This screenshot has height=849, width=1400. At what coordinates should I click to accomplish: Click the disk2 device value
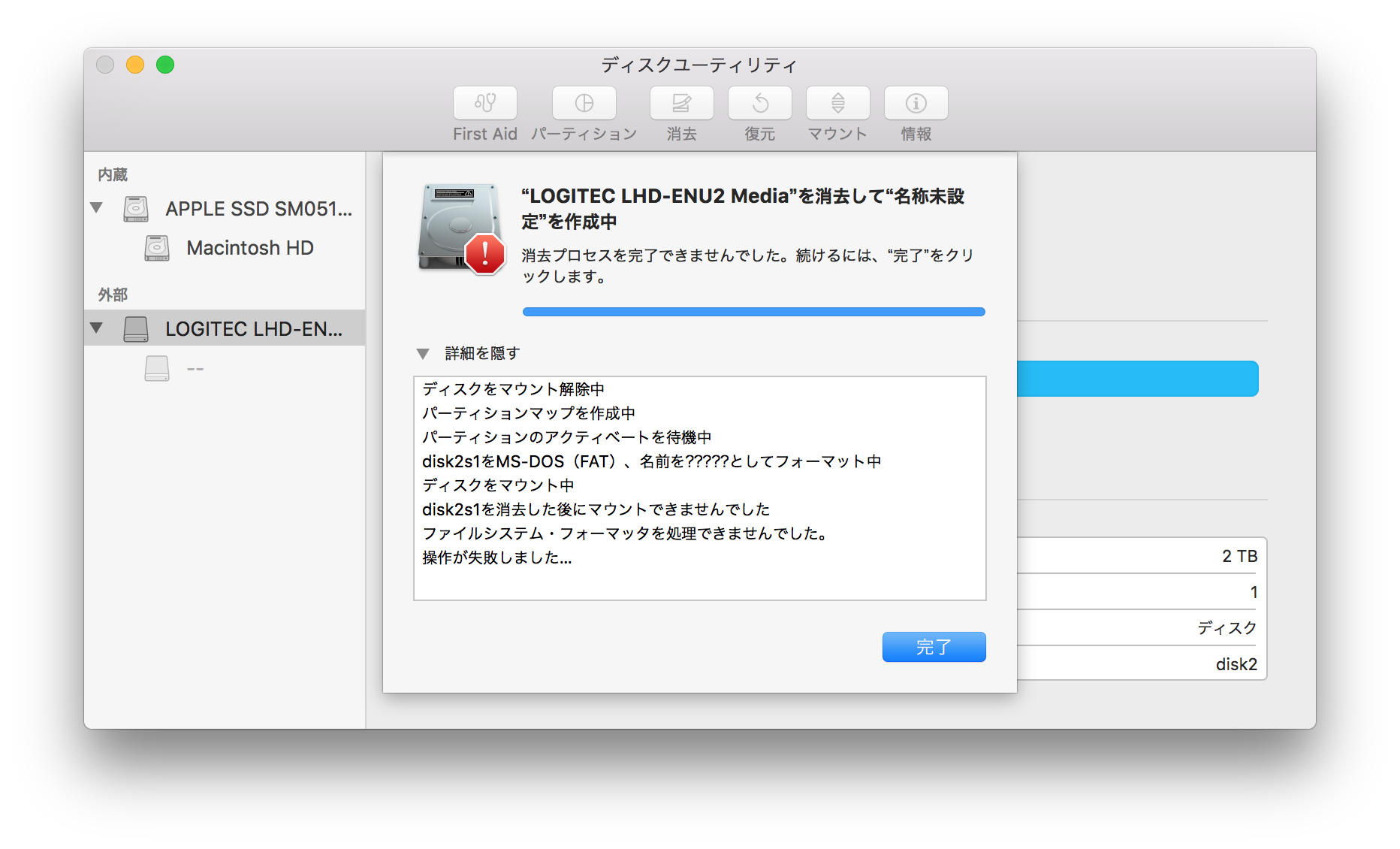pyautogui.click(x=1236, y=664)
